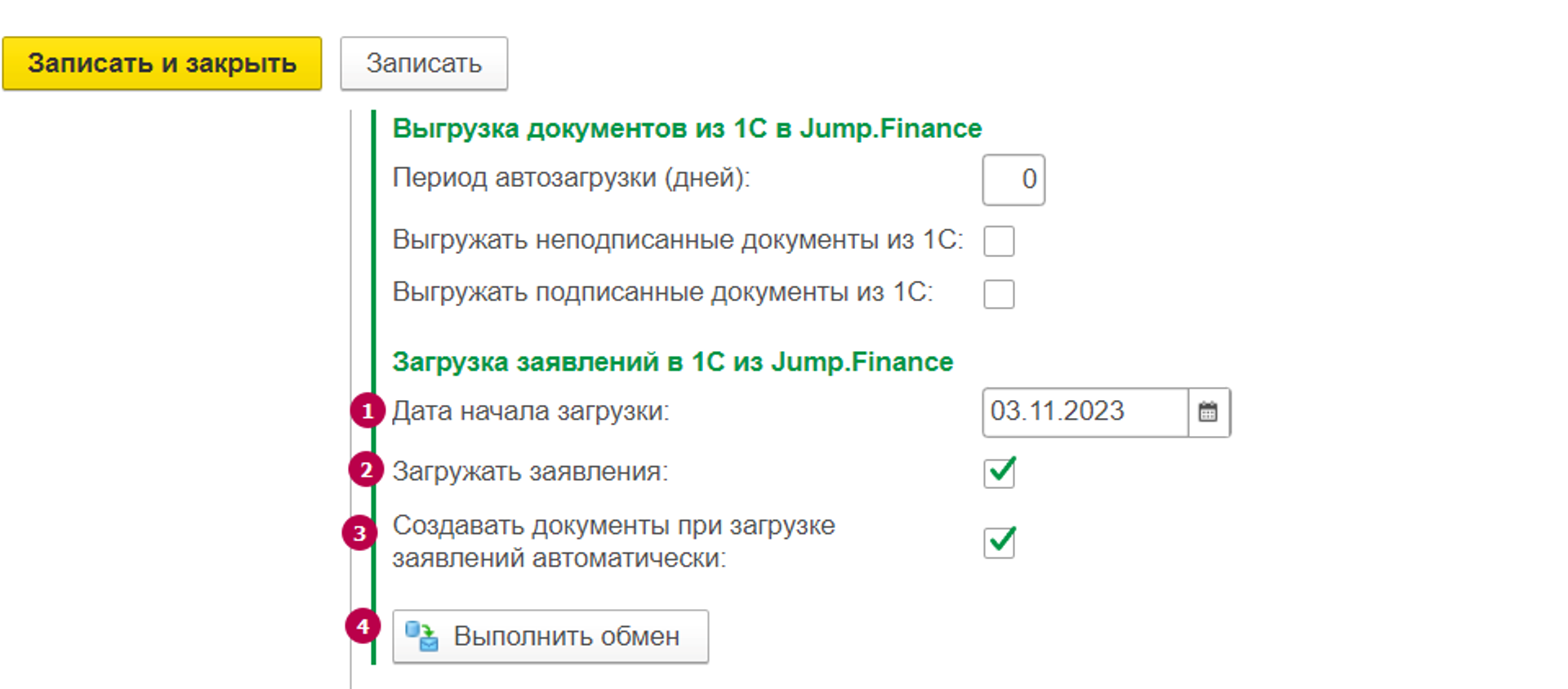Click the 'Период автозагрузки (дней)' label text
The image size is (1568, 689).
click(x=571, y=178)
